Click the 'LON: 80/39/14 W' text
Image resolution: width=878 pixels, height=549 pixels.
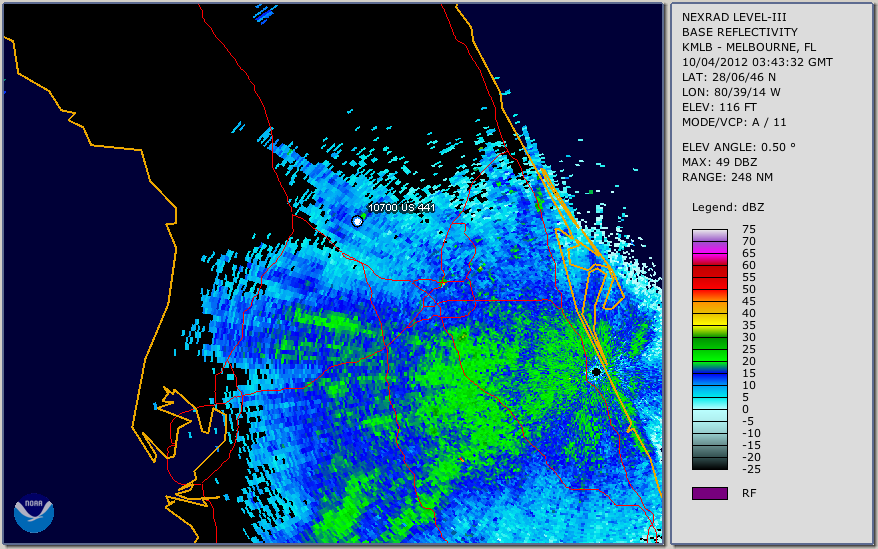click(731, 92)
